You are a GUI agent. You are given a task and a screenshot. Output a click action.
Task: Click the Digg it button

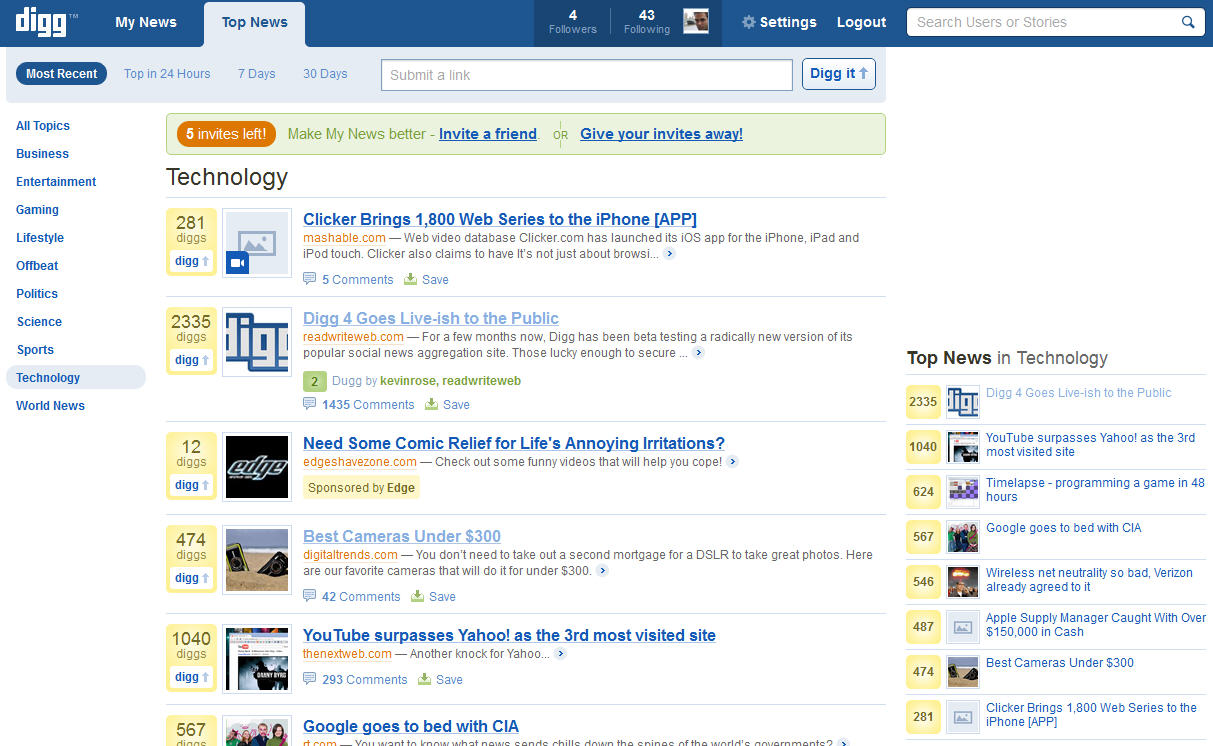tap(839, 74)
